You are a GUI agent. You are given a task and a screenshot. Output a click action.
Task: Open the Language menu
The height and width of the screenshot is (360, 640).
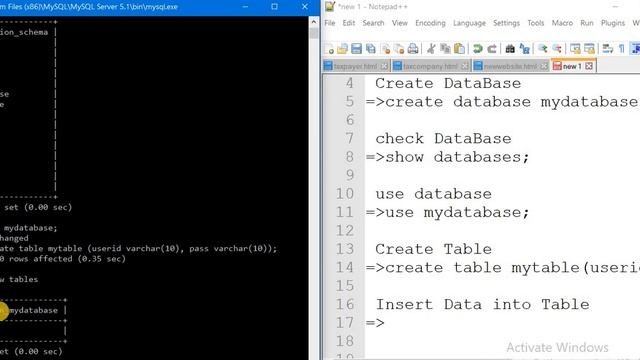coord(469,23)
